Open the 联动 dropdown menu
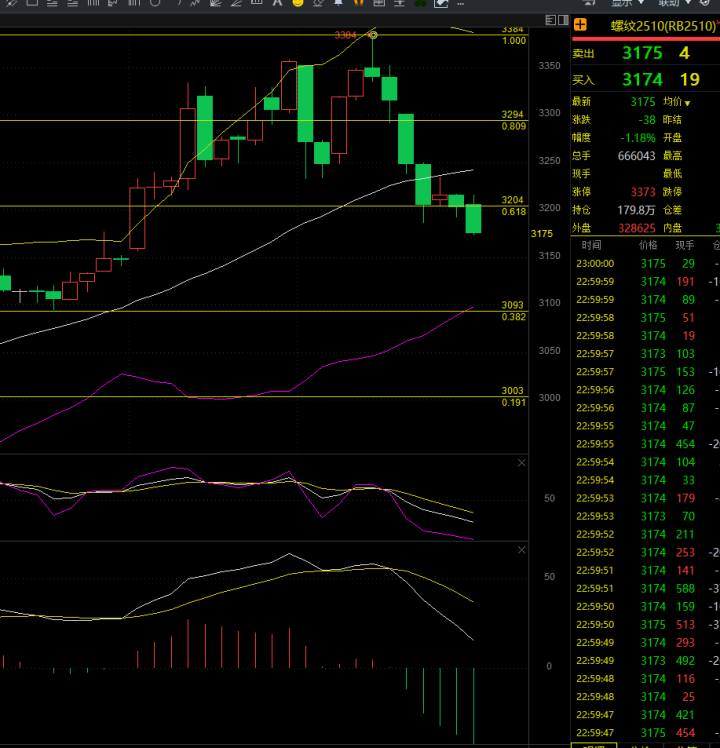Image resolution: width=720 pixels, height=748 pixels. (x=673, y=3)
